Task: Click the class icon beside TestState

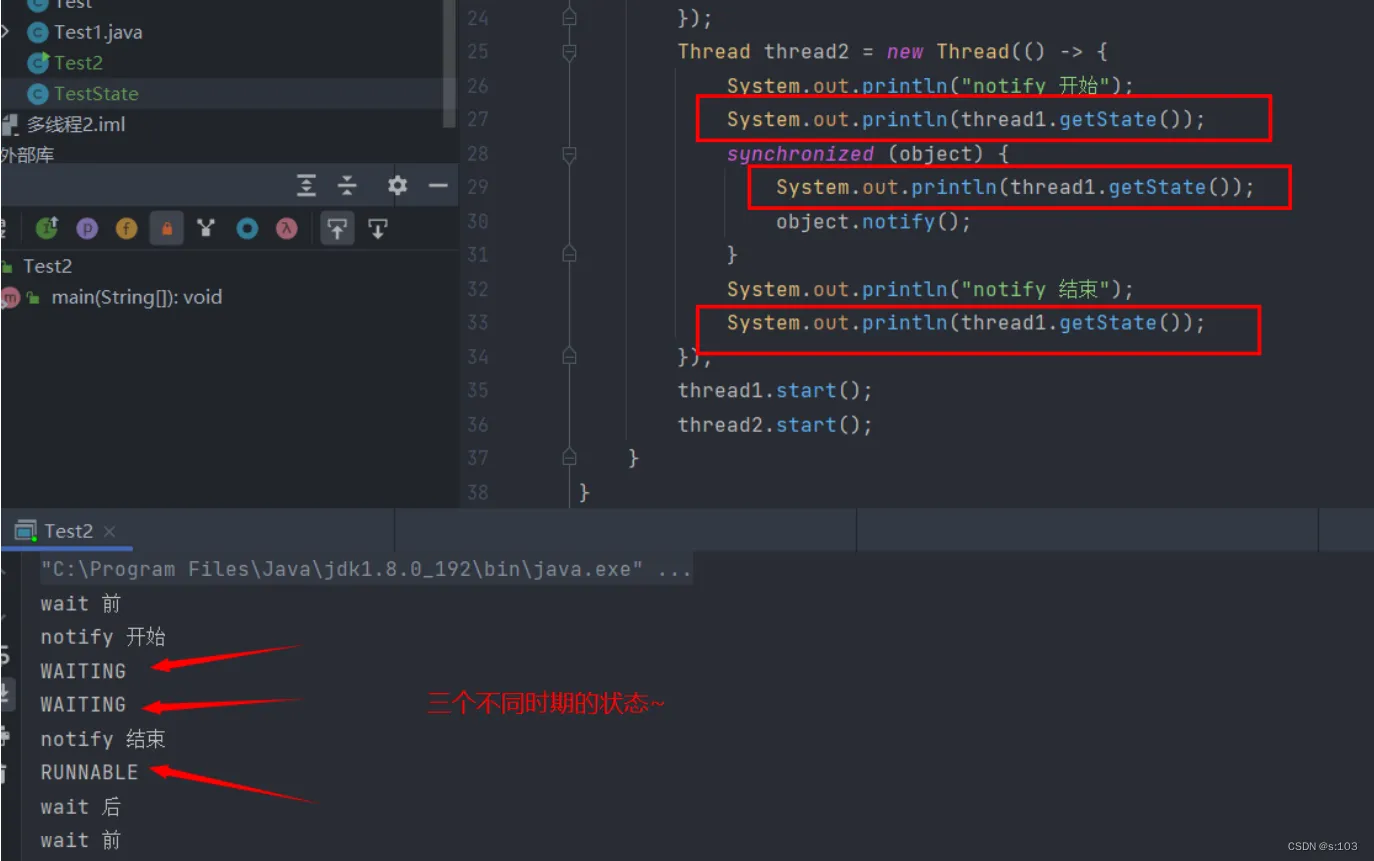Action: point(38,93)
